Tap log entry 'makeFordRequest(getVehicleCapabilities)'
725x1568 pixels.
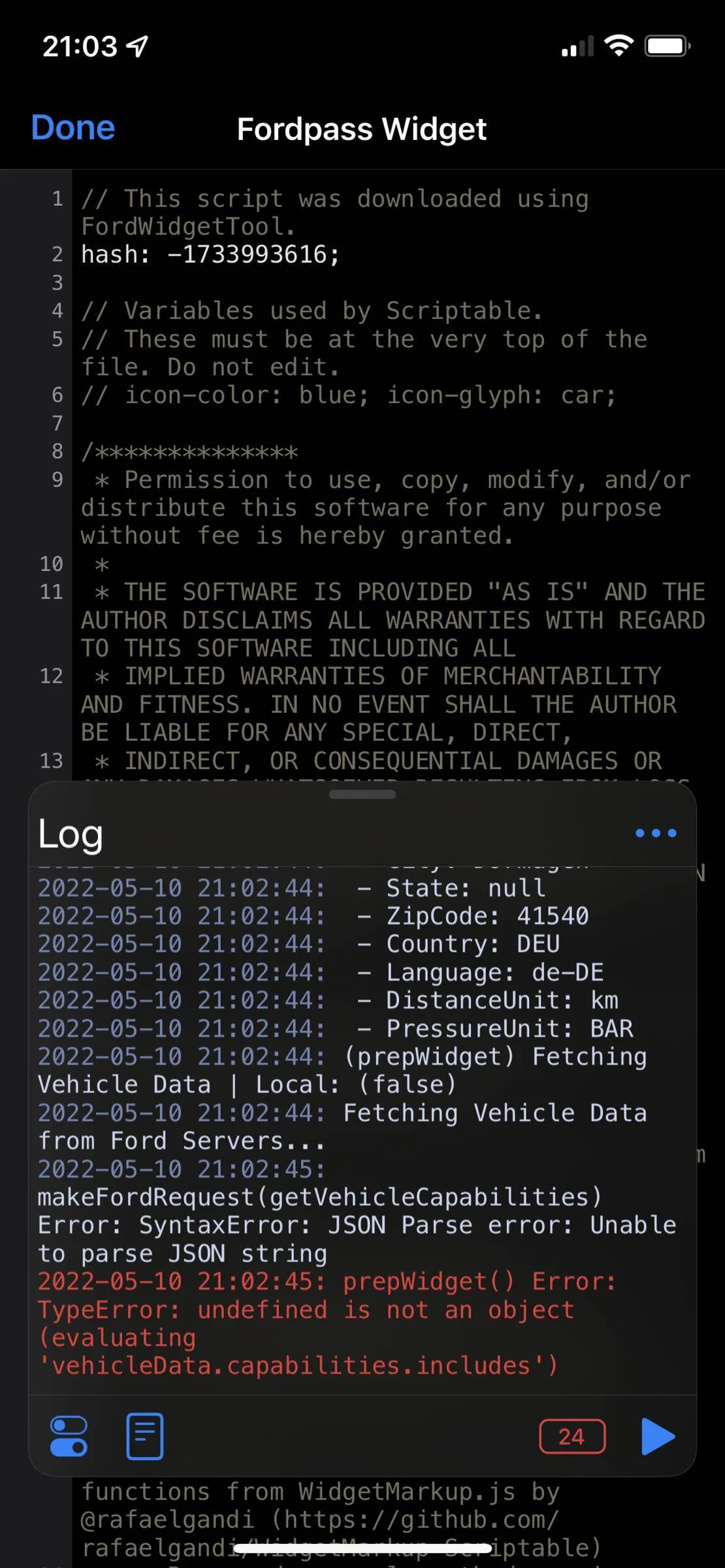tap(319, 1197)
